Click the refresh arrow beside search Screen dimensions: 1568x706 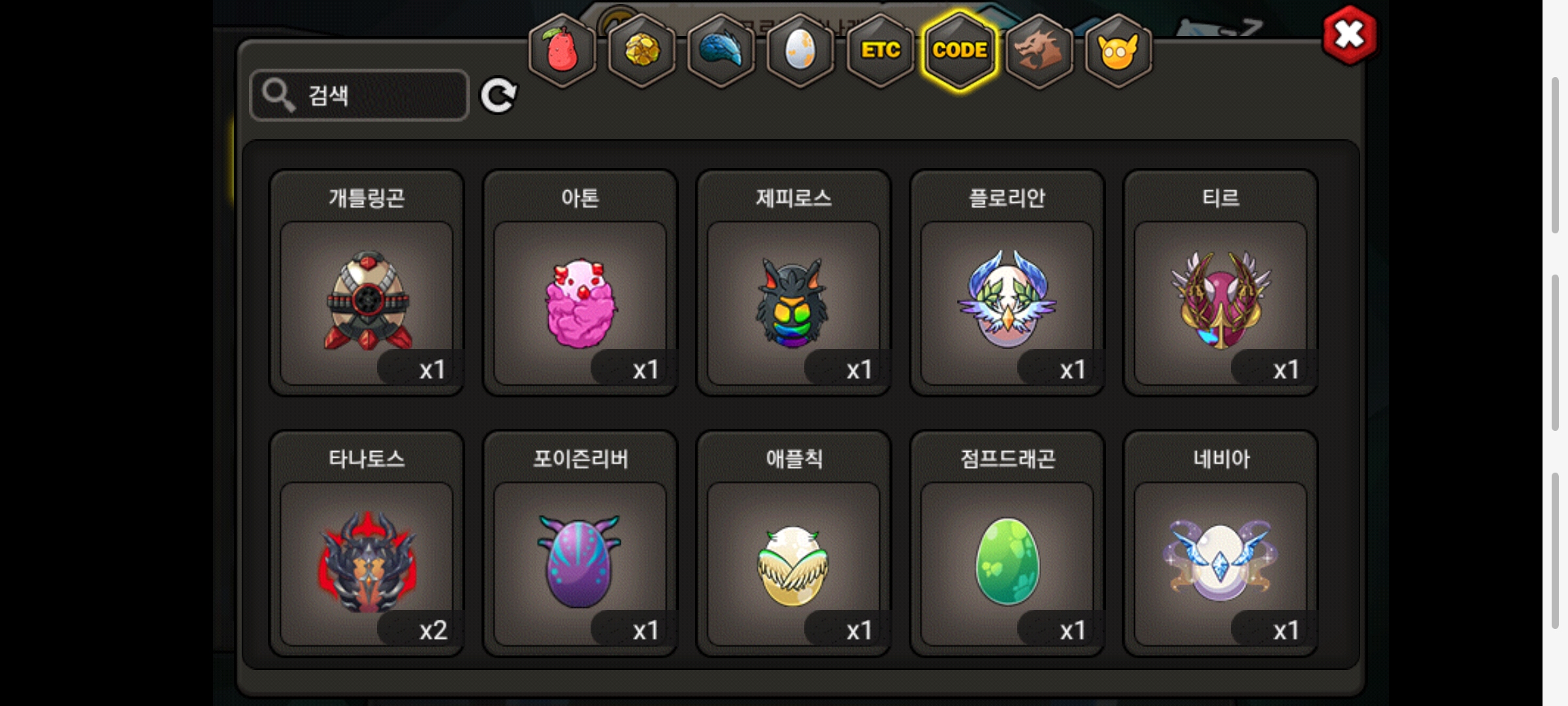point(499,95)
